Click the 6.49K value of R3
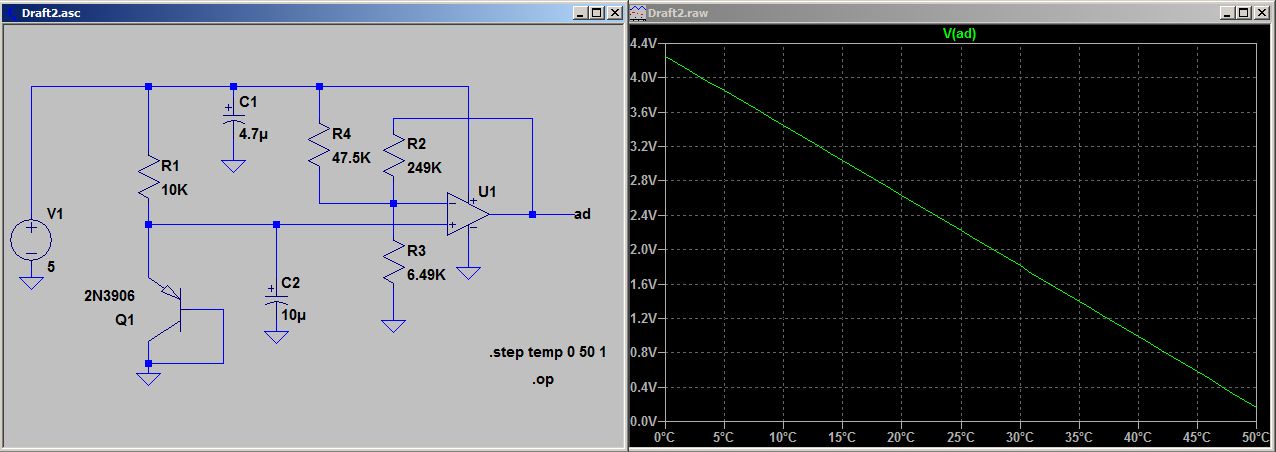This screenshot has height=452, width=1276. [426, 275]
